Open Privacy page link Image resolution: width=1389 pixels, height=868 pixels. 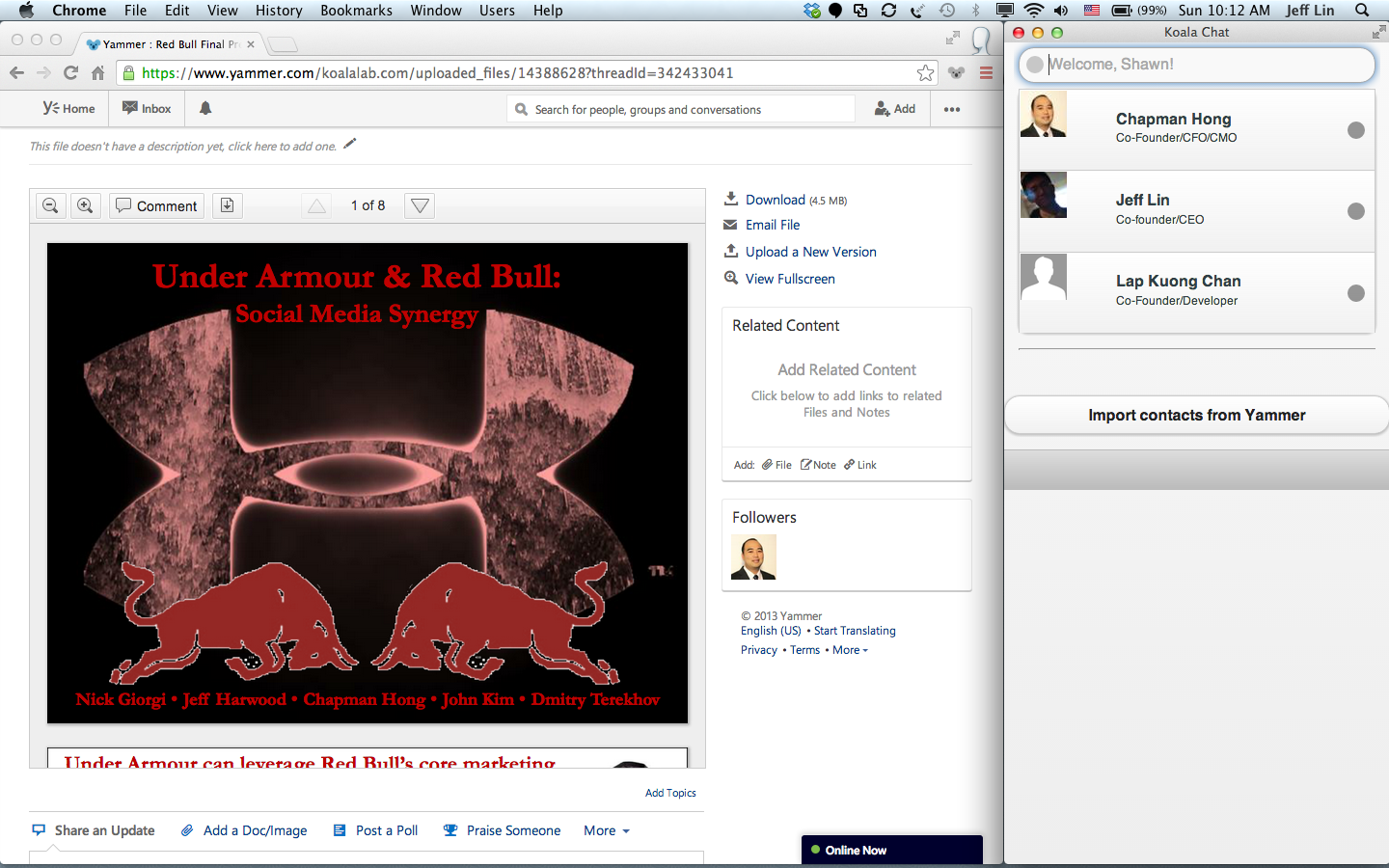(759, 650)
